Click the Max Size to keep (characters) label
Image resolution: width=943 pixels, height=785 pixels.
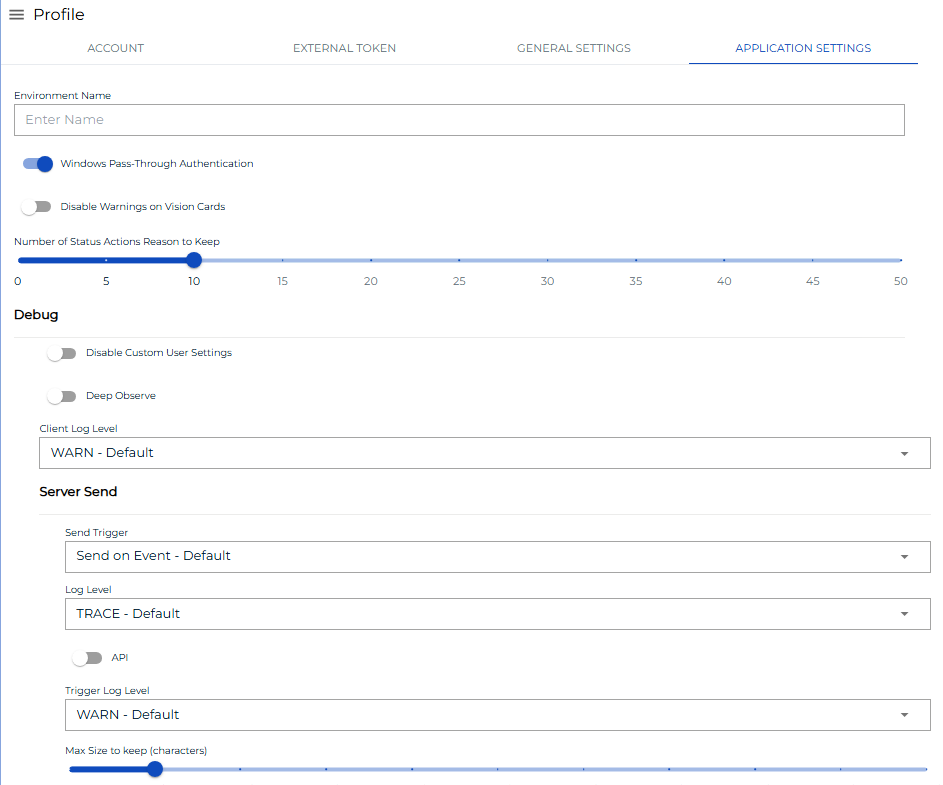pyautogui.click(x=136, y=750)
